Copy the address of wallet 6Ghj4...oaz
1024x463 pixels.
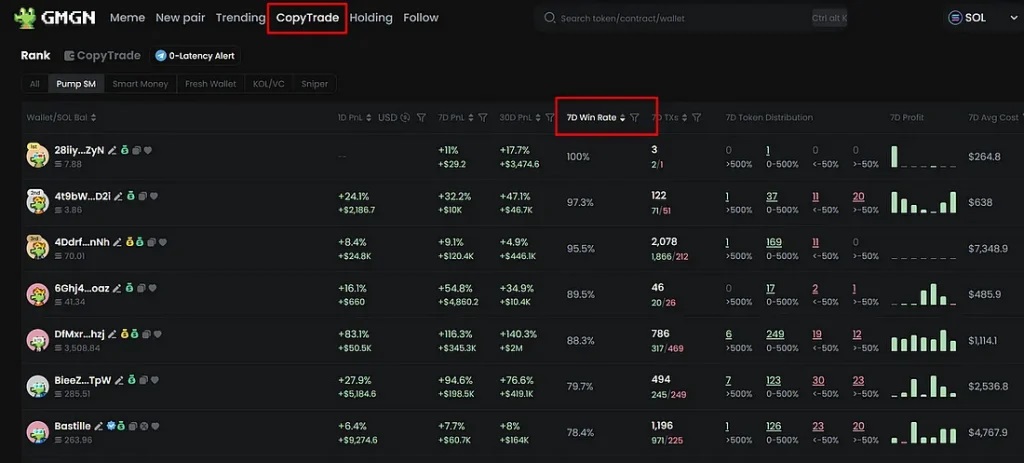point(142,288)
